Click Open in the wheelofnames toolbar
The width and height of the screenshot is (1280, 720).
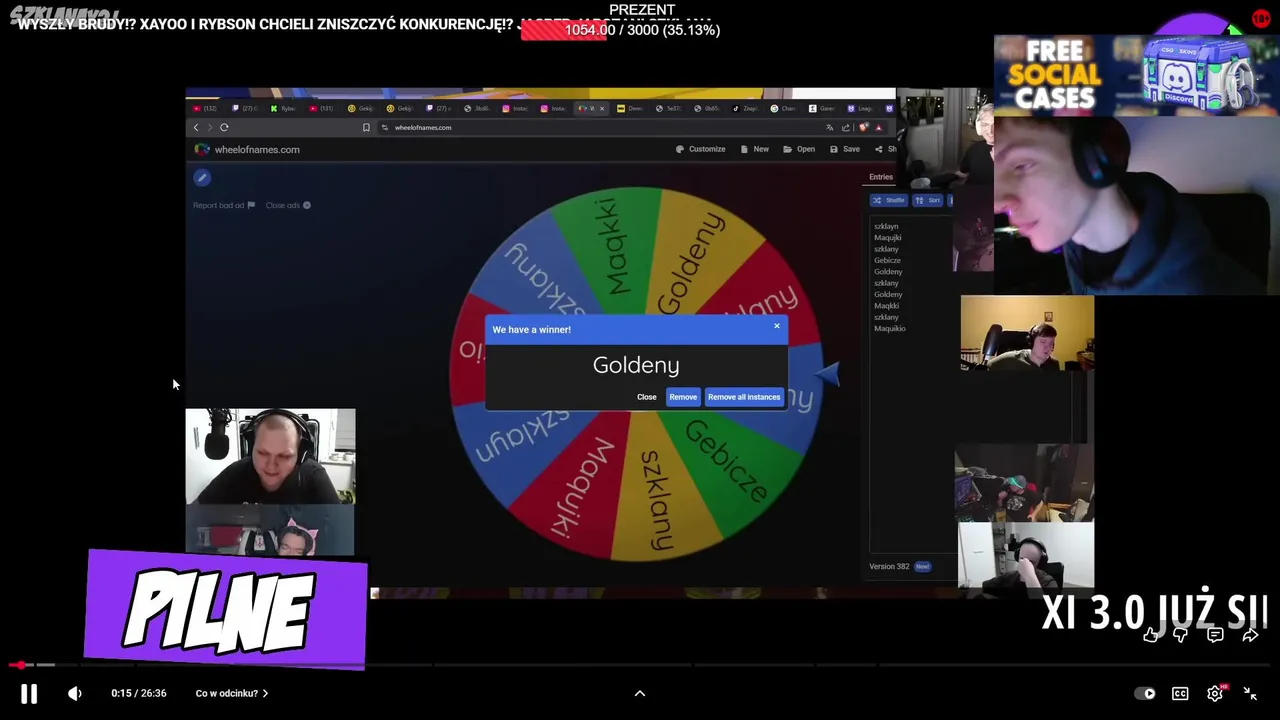coord(799,149)
